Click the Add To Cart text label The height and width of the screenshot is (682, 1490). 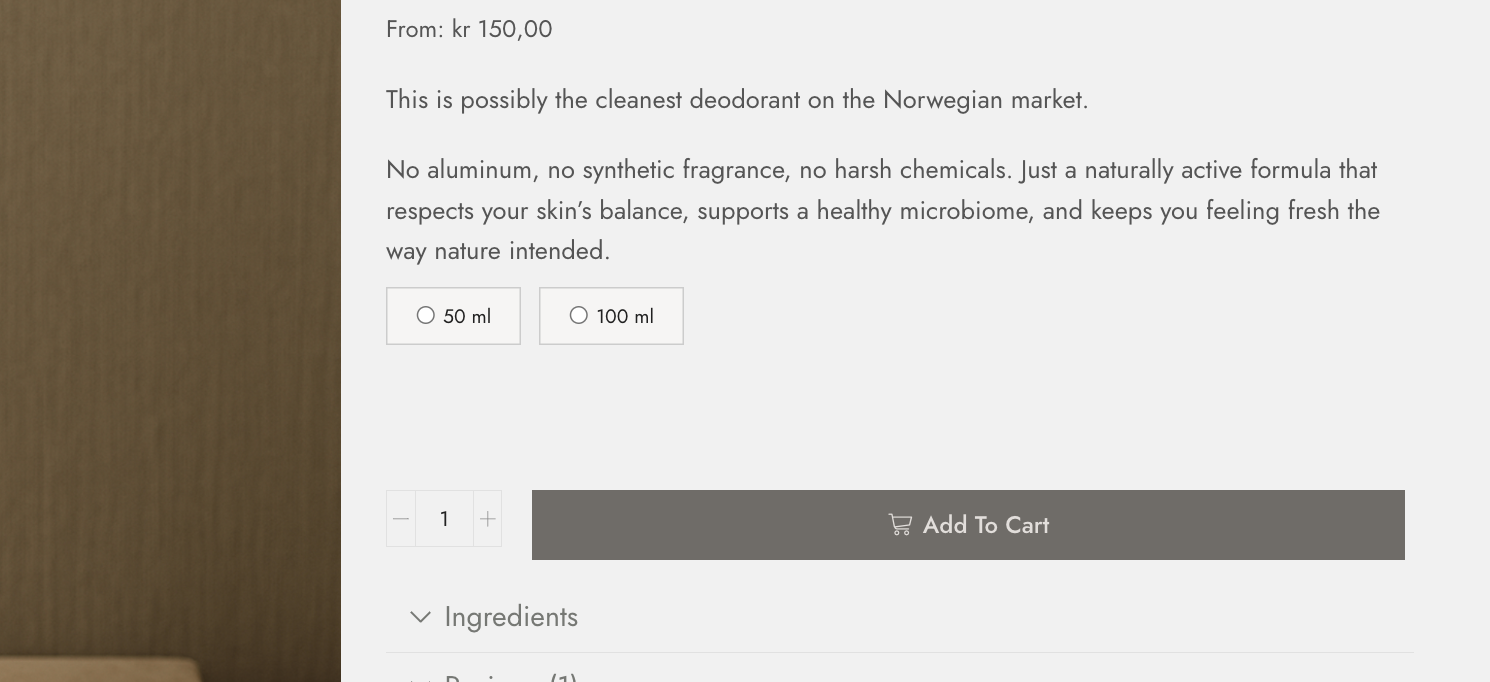coord(986,525)
